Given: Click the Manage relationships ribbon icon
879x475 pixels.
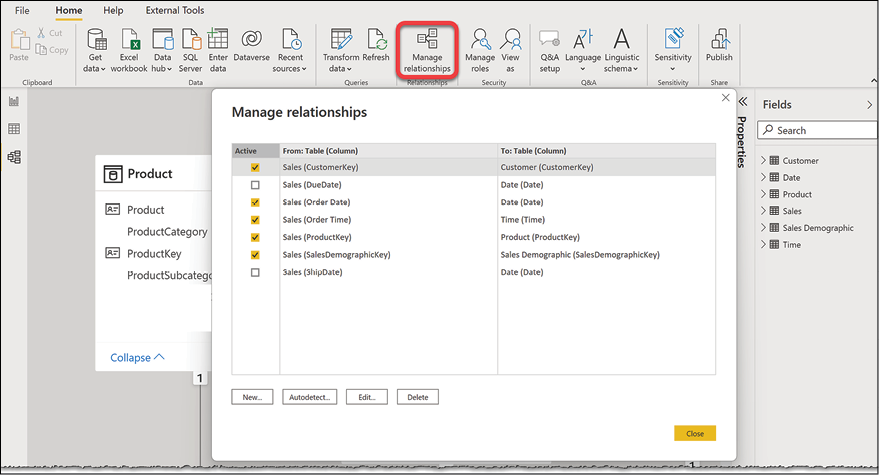Looking at the screenshot, I should pos(427,39).
